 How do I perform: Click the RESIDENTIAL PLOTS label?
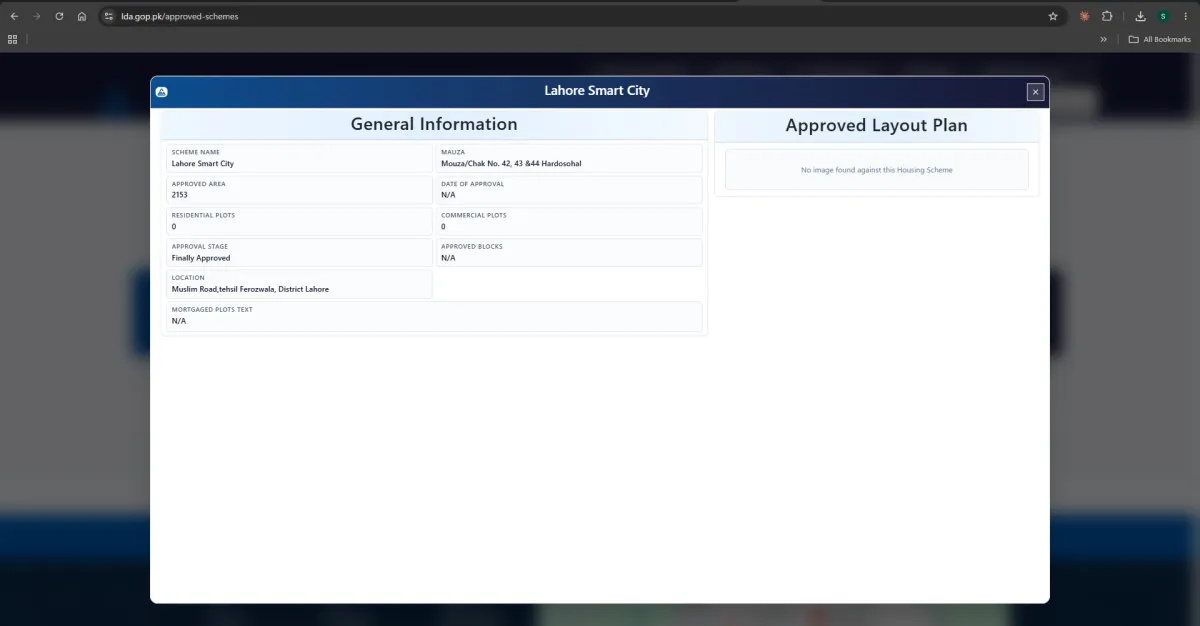203,215
